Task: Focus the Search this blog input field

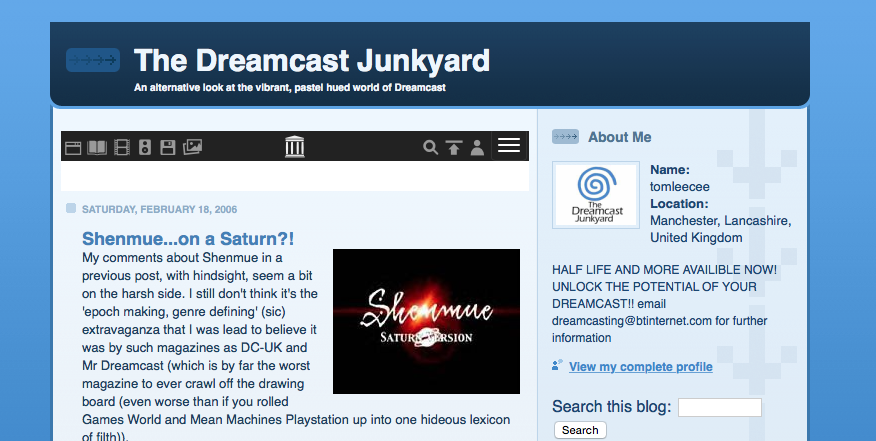Action: click(720, 407)
